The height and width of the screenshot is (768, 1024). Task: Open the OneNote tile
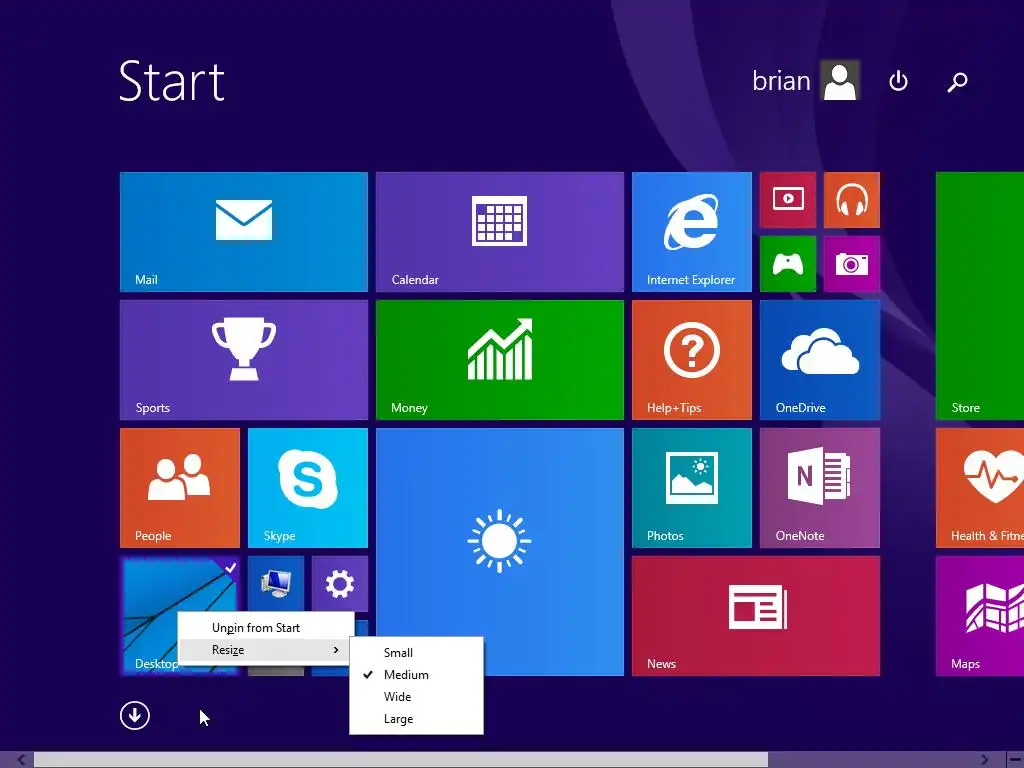click(820, 488)
